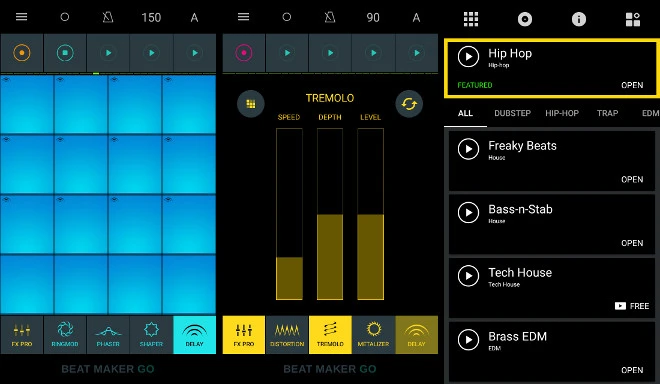660x384 pixels.
Task: Switch bank A on tremolo screen
Action: coord(416,18)
